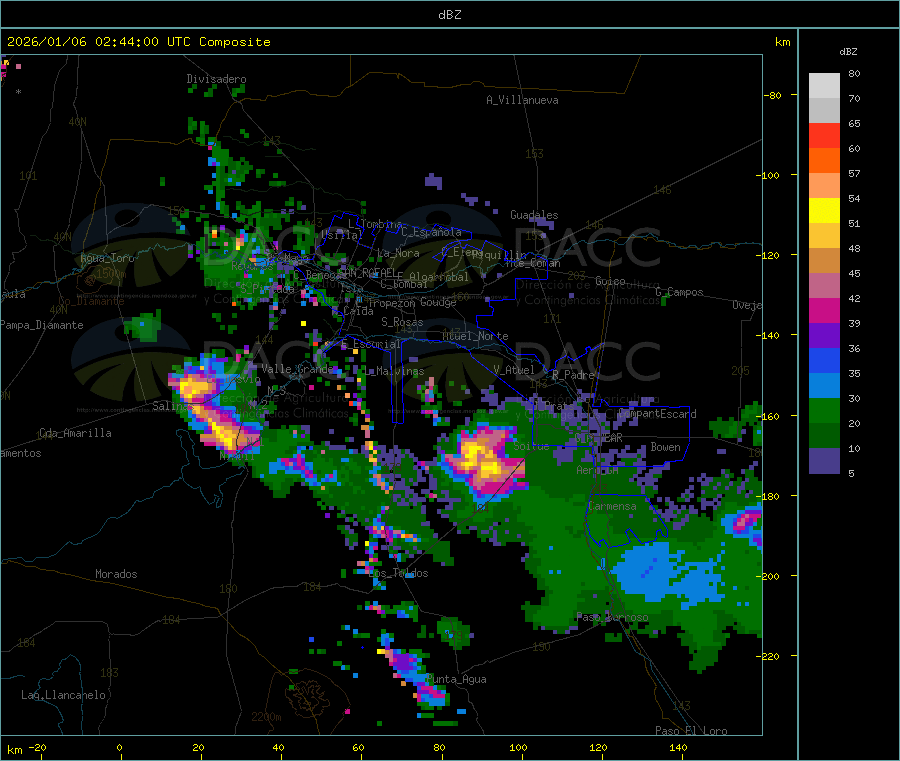Click the Paso_Barroso map label
The image size is (900, 761).
click(x=612, y=617)
